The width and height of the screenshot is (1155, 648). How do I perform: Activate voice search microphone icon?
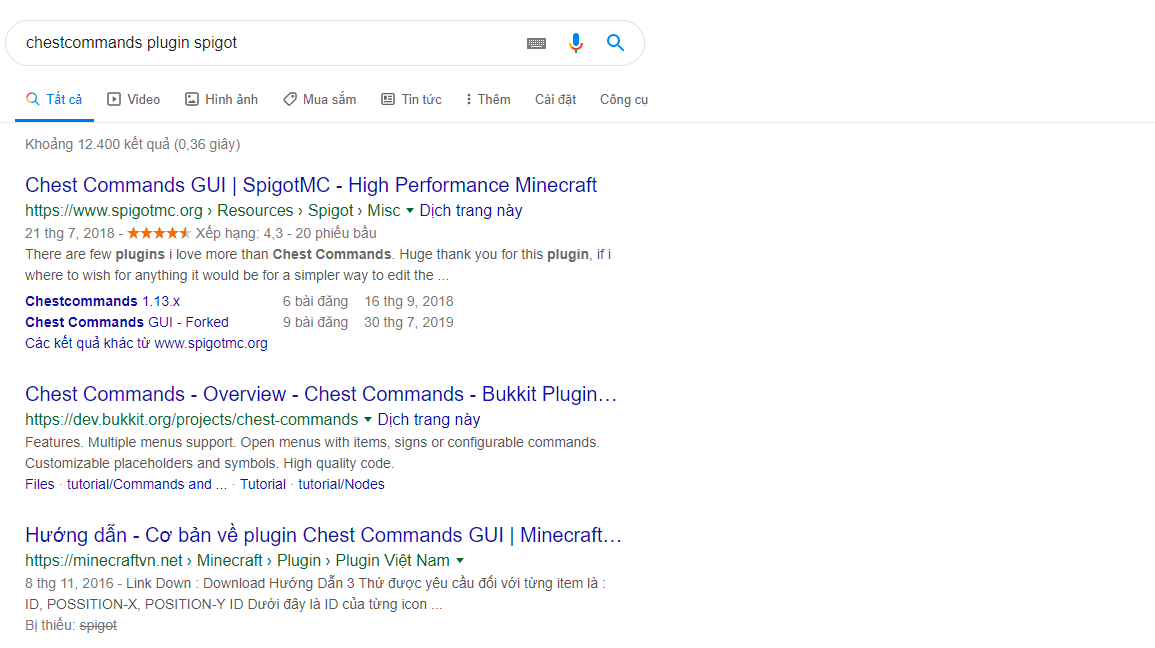pyautogui.click(x=576, y=43)
